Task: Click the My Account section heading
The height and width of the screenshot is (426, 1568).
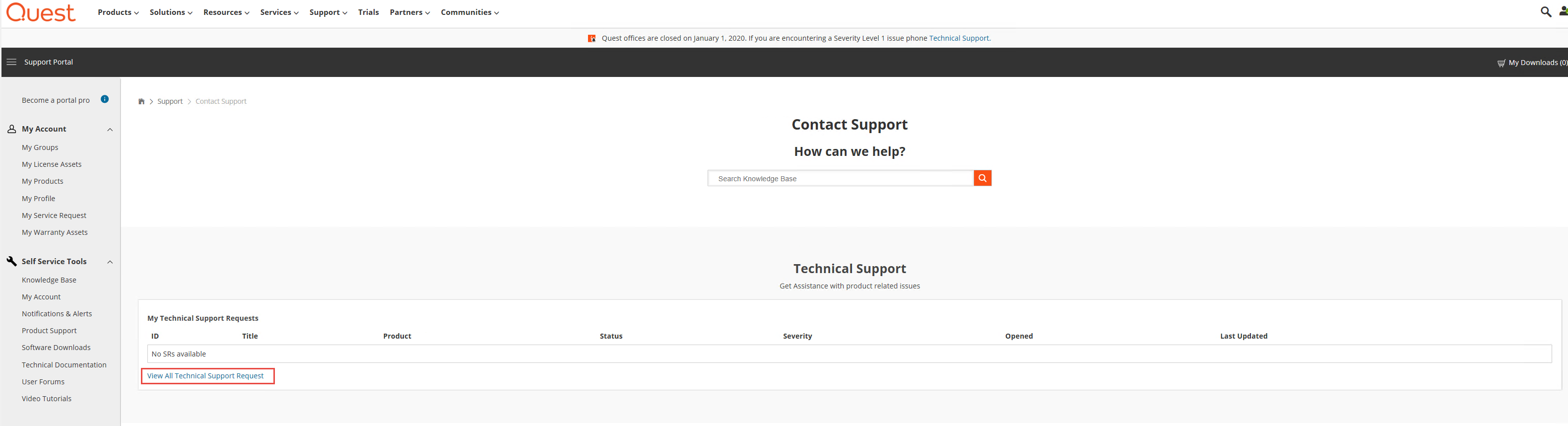Action: click(x=44, y=129)
